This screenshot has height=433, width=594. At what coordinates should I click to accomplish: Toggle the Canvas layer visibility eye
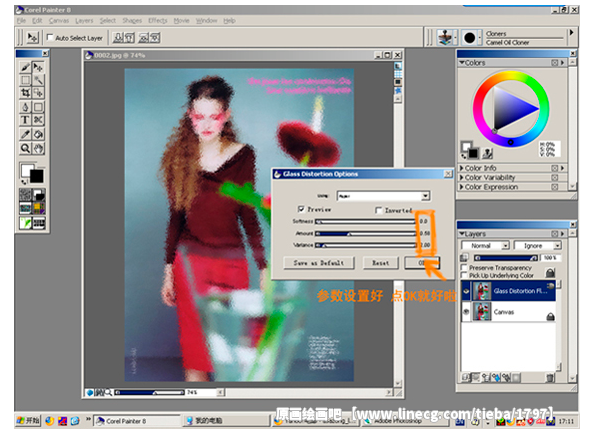click(466, 312)
